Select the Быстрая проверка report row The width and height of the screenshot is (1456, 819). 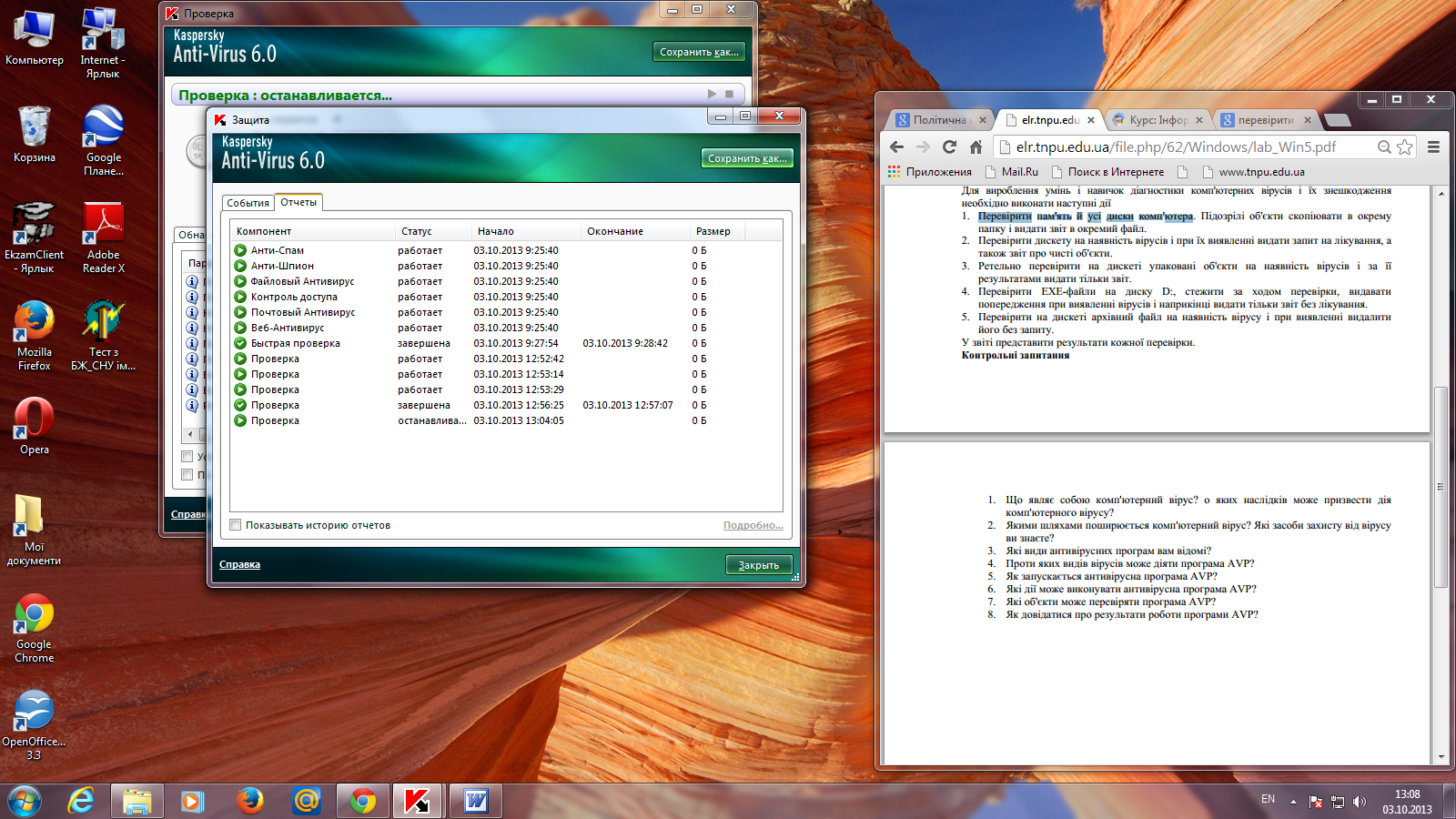[506, 343]
